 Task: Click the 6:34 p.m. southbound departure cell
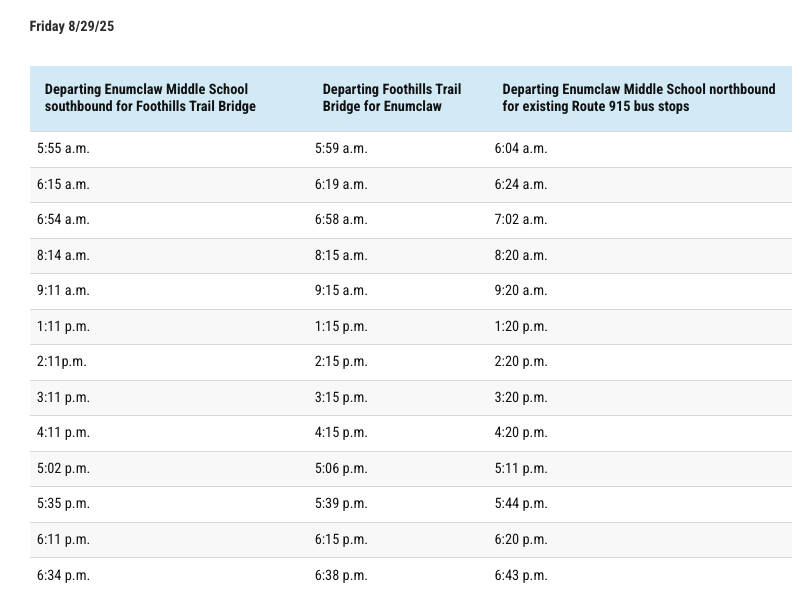(63, 575)
